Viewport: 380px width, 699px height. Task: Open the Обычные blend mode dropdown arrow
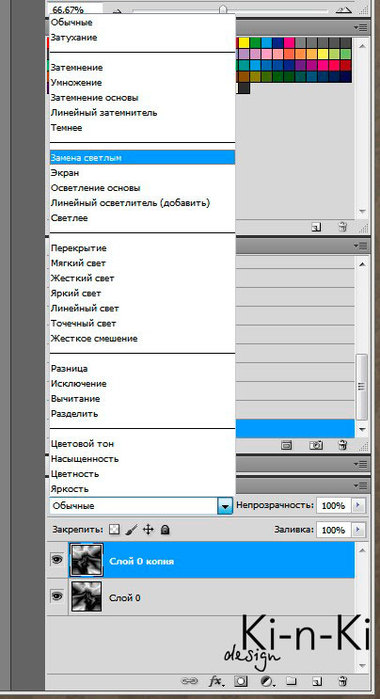pyautogui.click(x=225, y=506)
